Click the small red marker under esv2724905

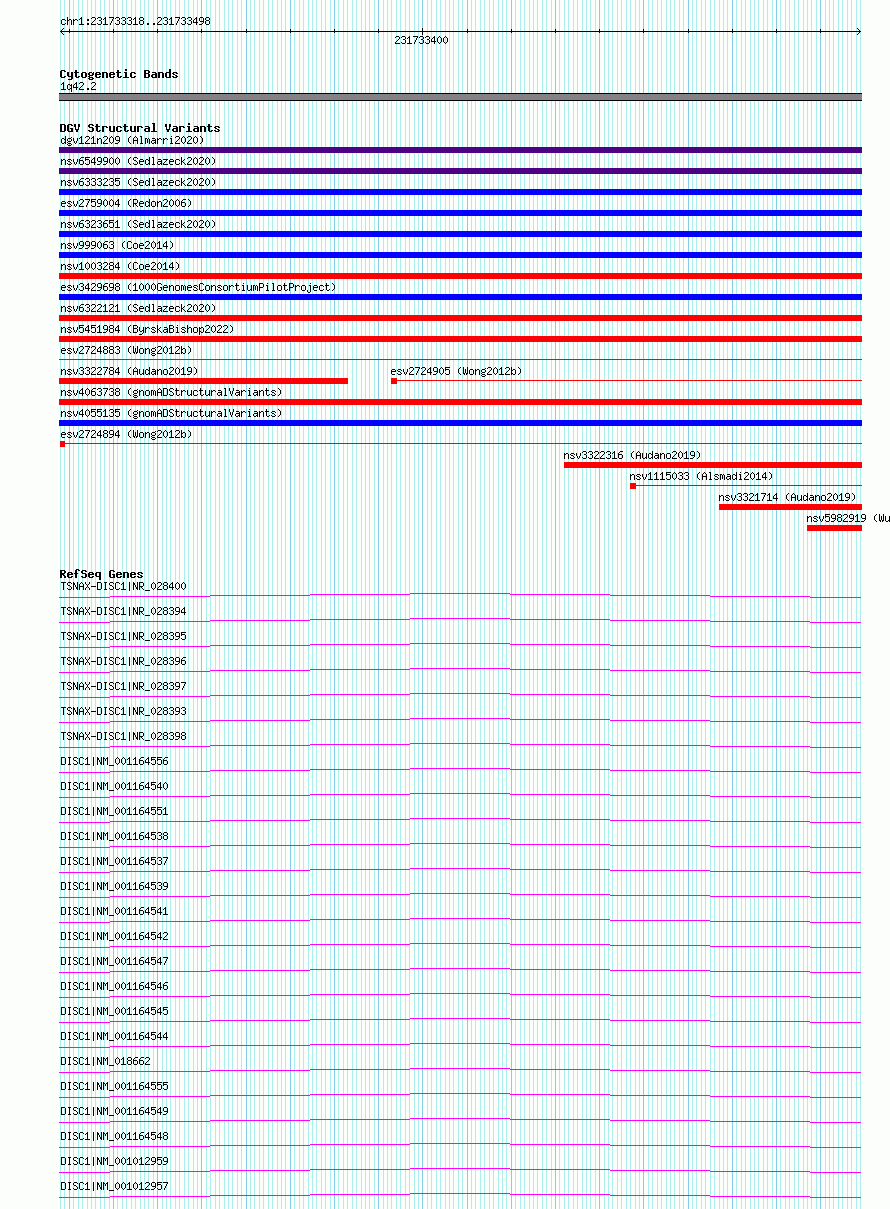[x=394, y=381]
